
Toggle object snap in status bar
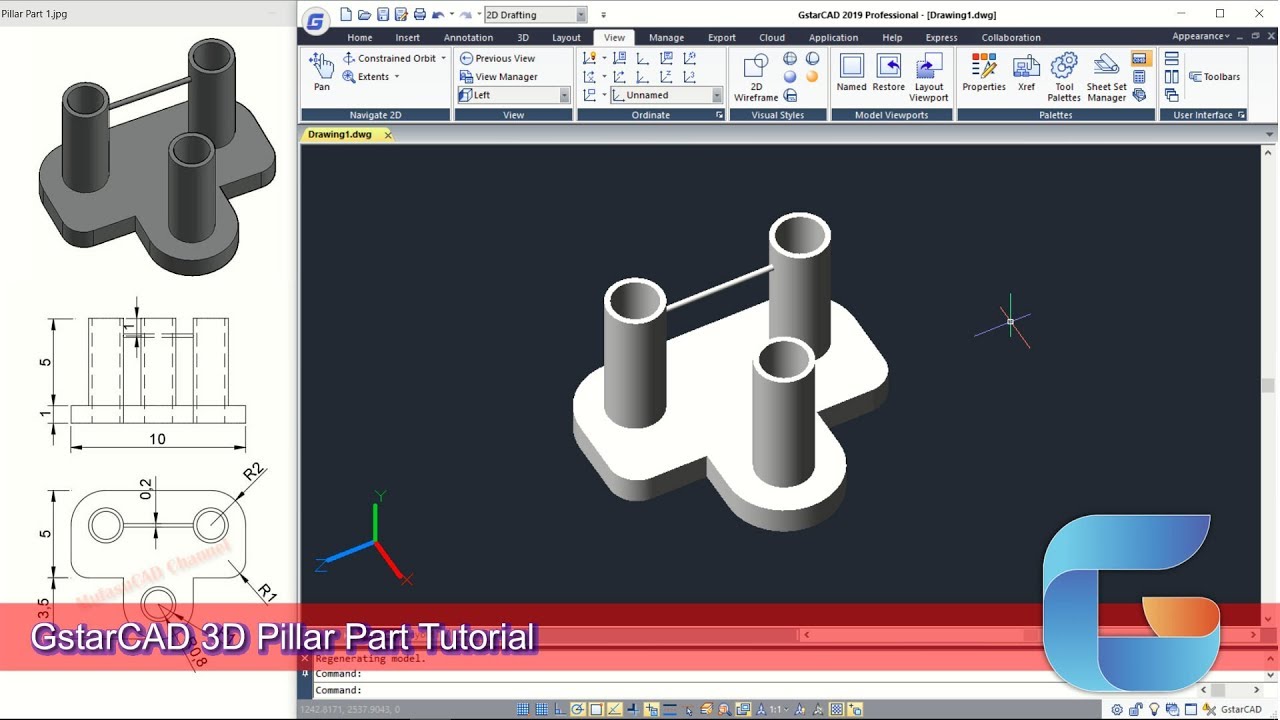596,709
